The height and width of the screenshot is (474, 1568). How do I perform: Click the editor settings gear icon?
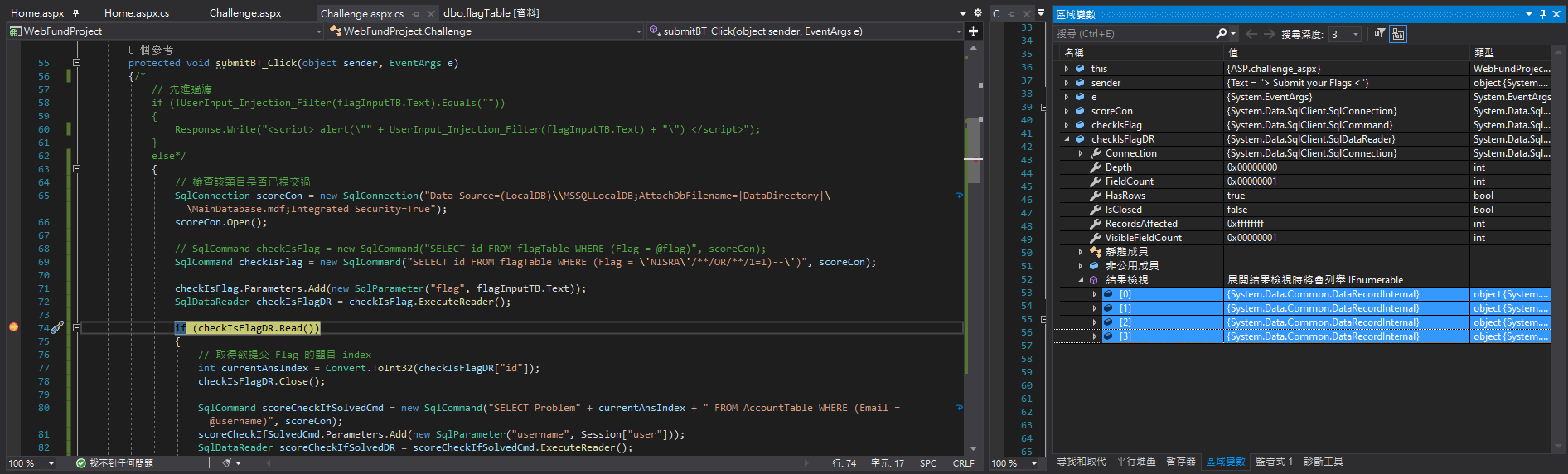977,13
